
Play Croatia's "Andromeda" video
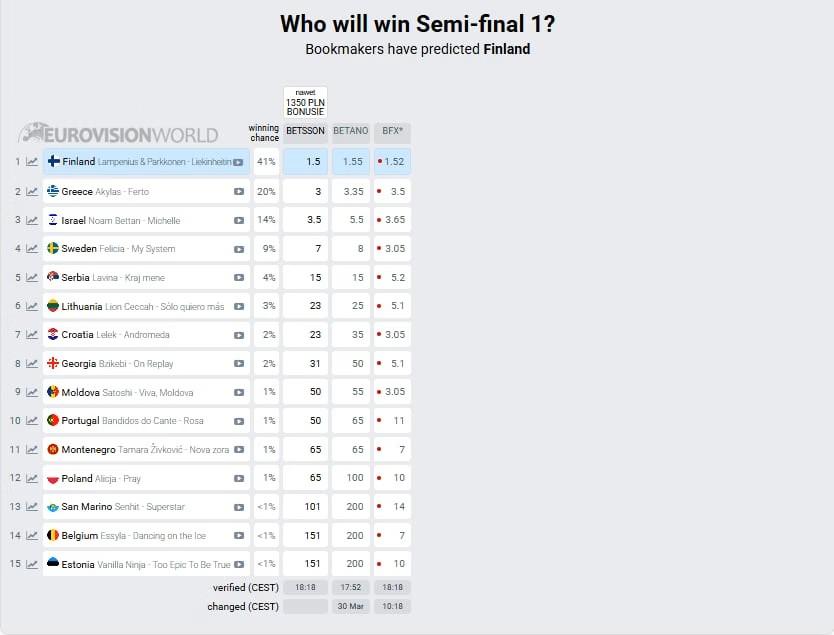tap(237, 334)
